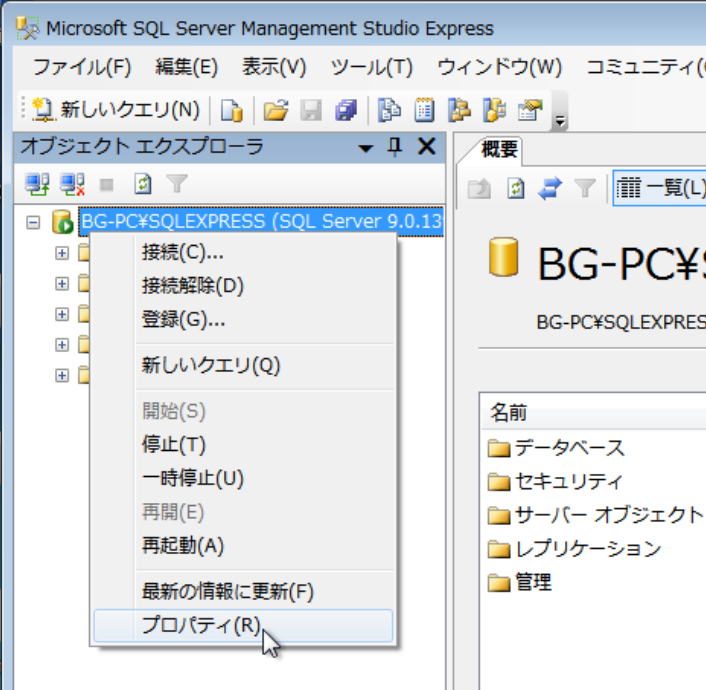Open the 編集(E) menu

186,68
